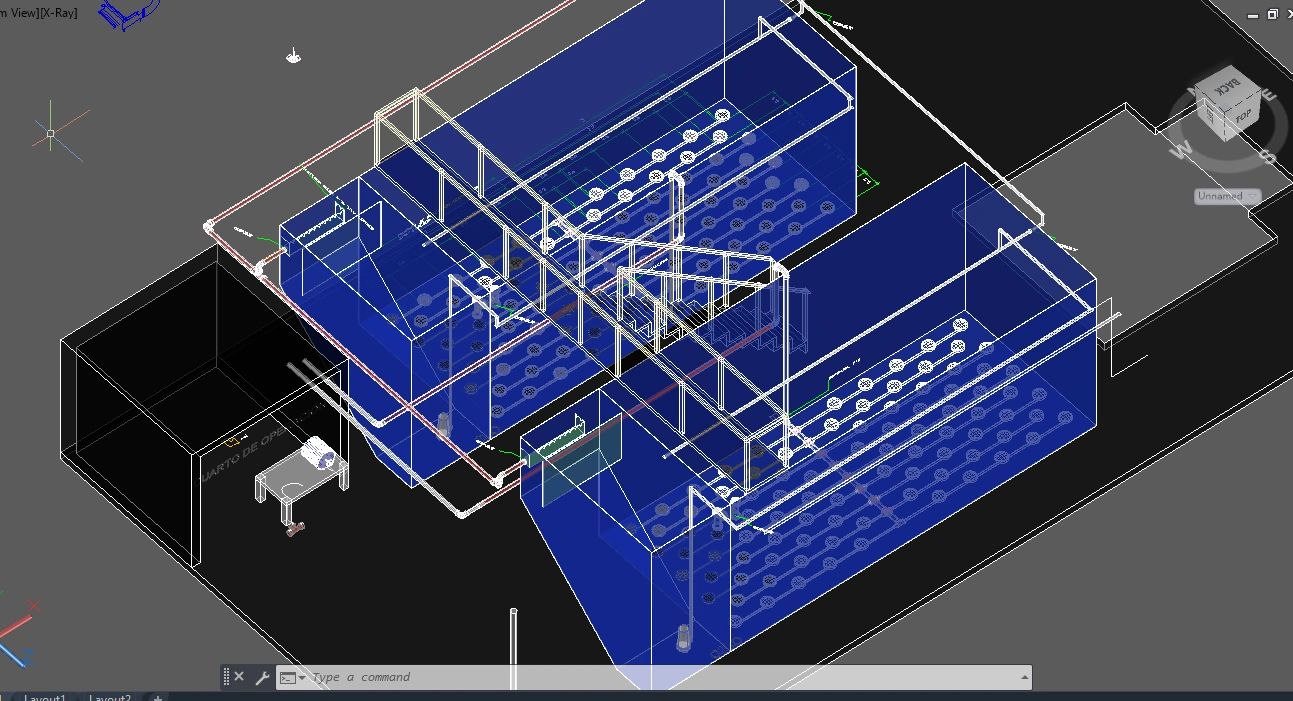
Task: Switch to the Layout2 tab
Action: coord(110,697)
